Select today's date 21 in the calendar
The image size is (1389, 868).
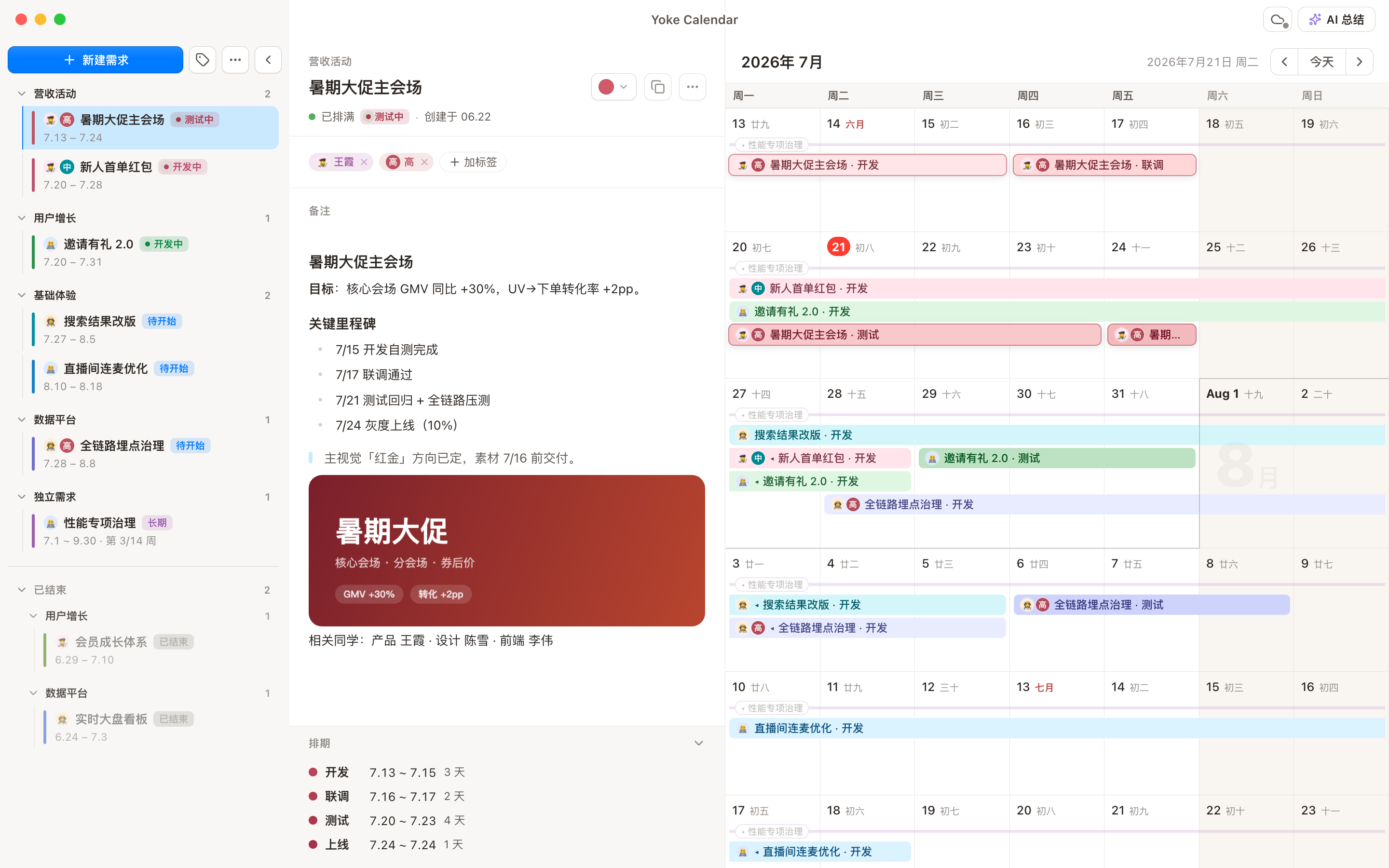pos(838,247)
